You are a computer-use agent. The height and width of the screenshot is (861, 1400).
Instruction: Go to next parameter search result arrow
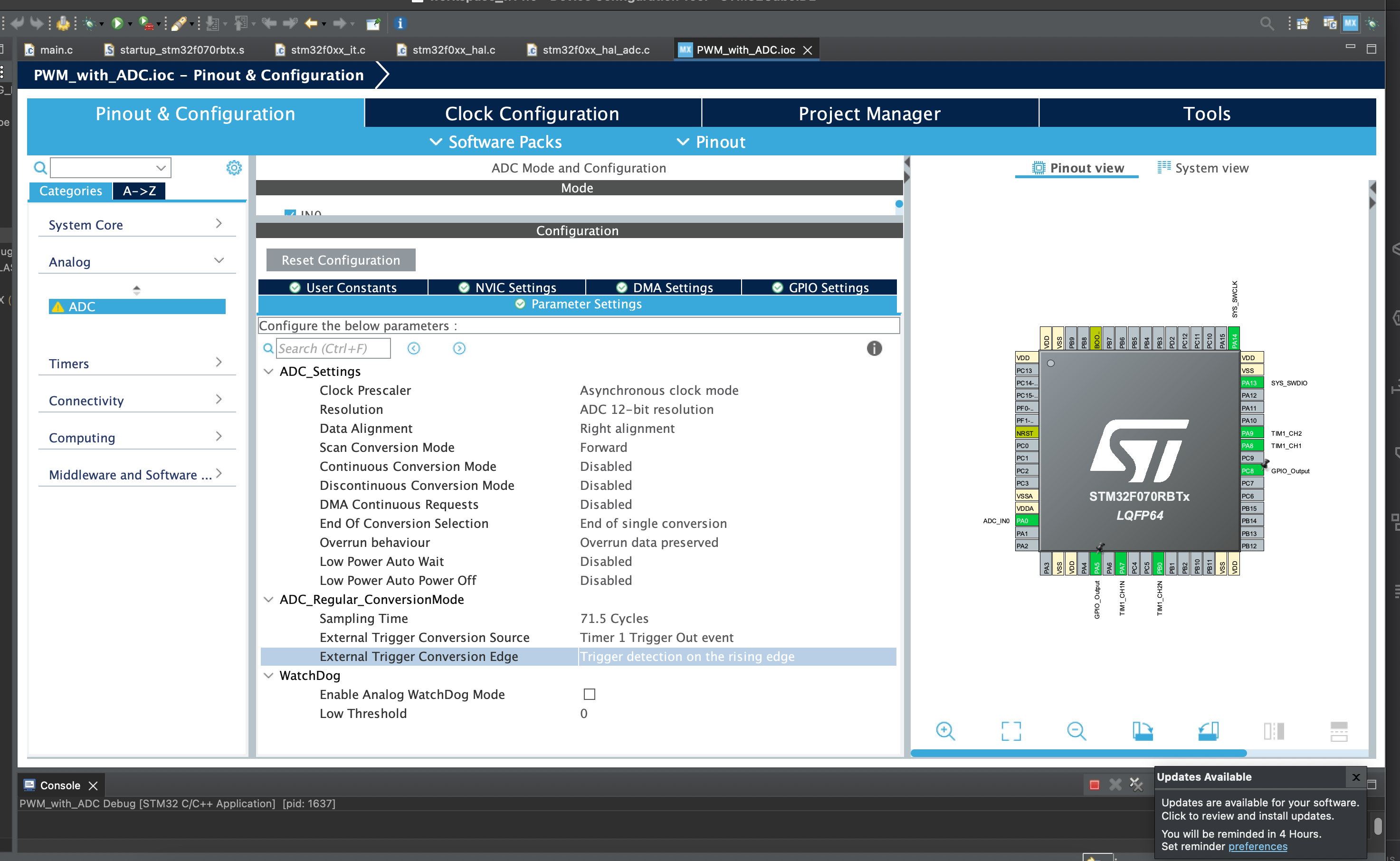459,348
